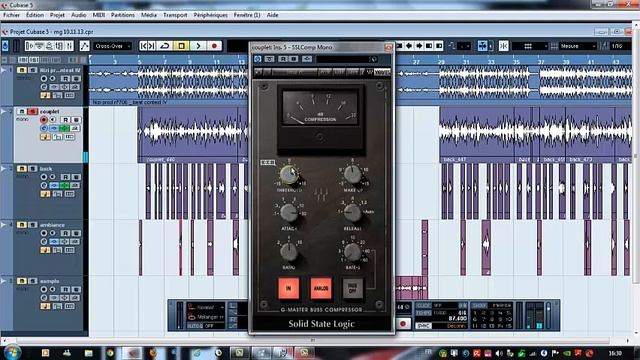Solo the ambiance track
Image resolution: width=640 pixels, height=360 pixels.
33,225
